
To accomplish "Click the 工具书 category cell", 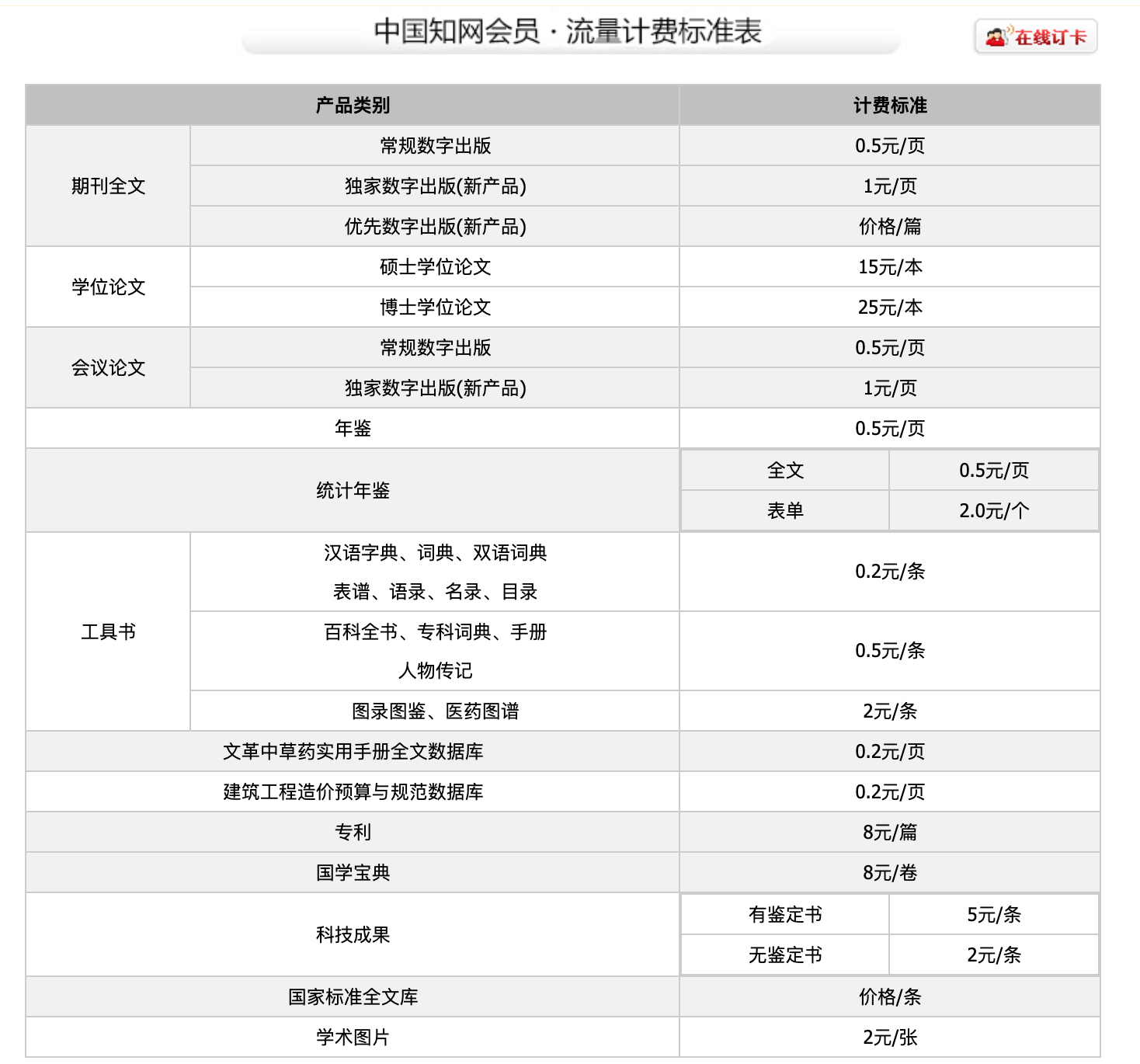I will pyautogui.click(x=108, y=631).
